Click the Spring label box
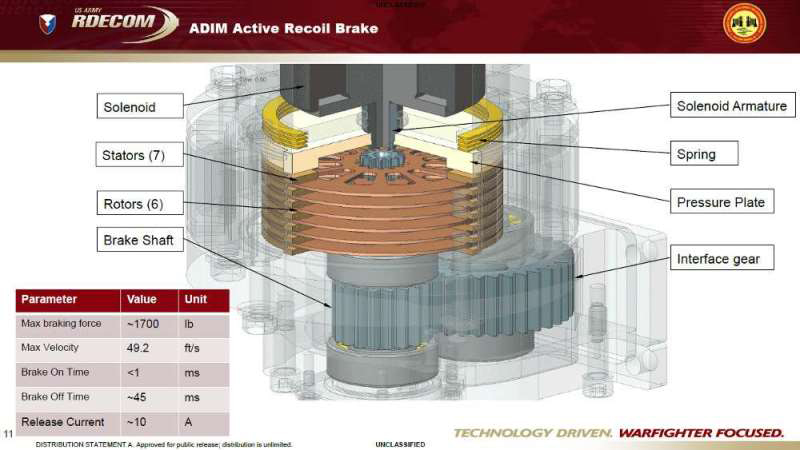Image resolution: width=800 pixels, height=450 pixels. 705,154
